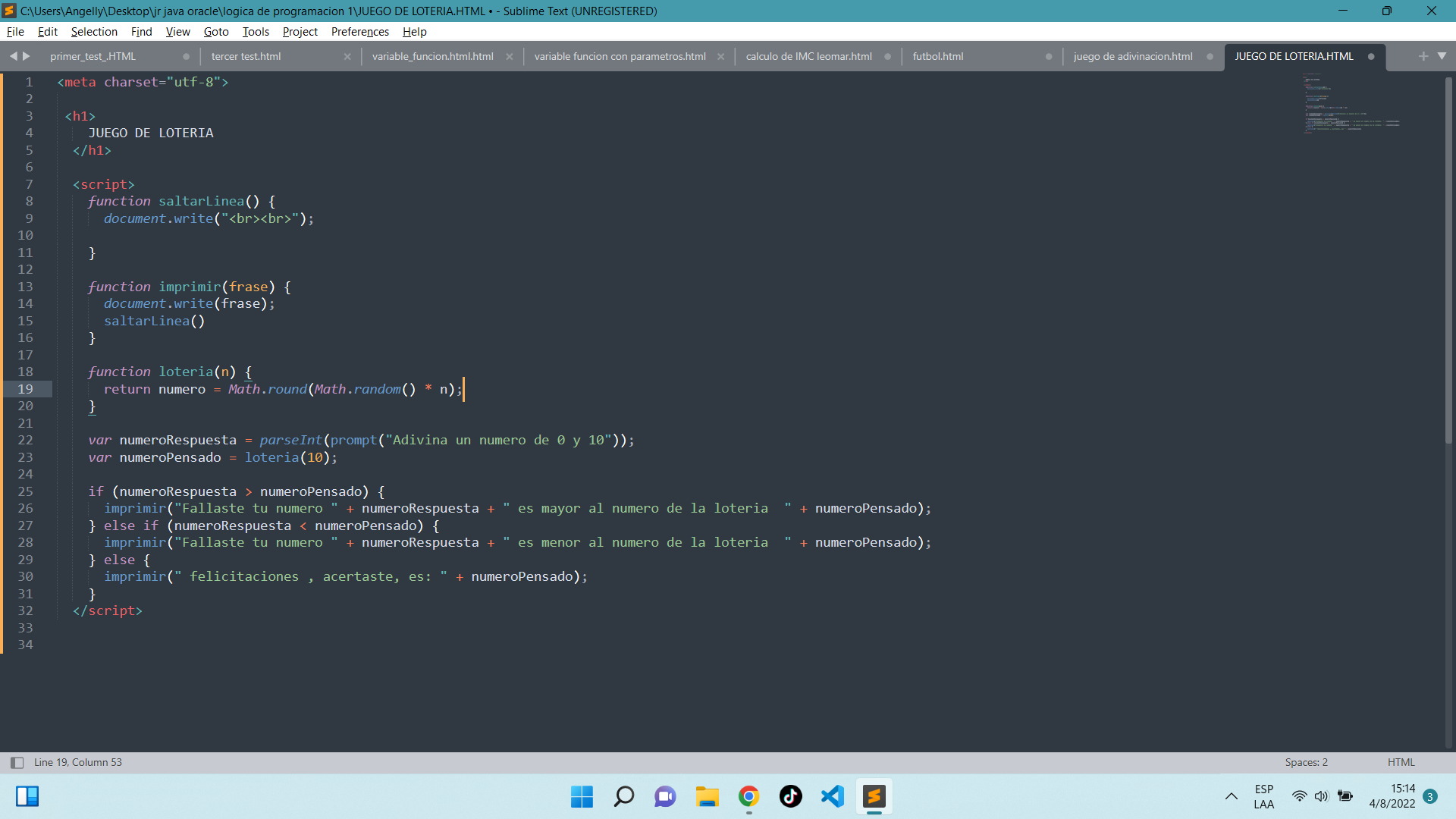Open Google Chrome from taskbar

tap(748, 796)
